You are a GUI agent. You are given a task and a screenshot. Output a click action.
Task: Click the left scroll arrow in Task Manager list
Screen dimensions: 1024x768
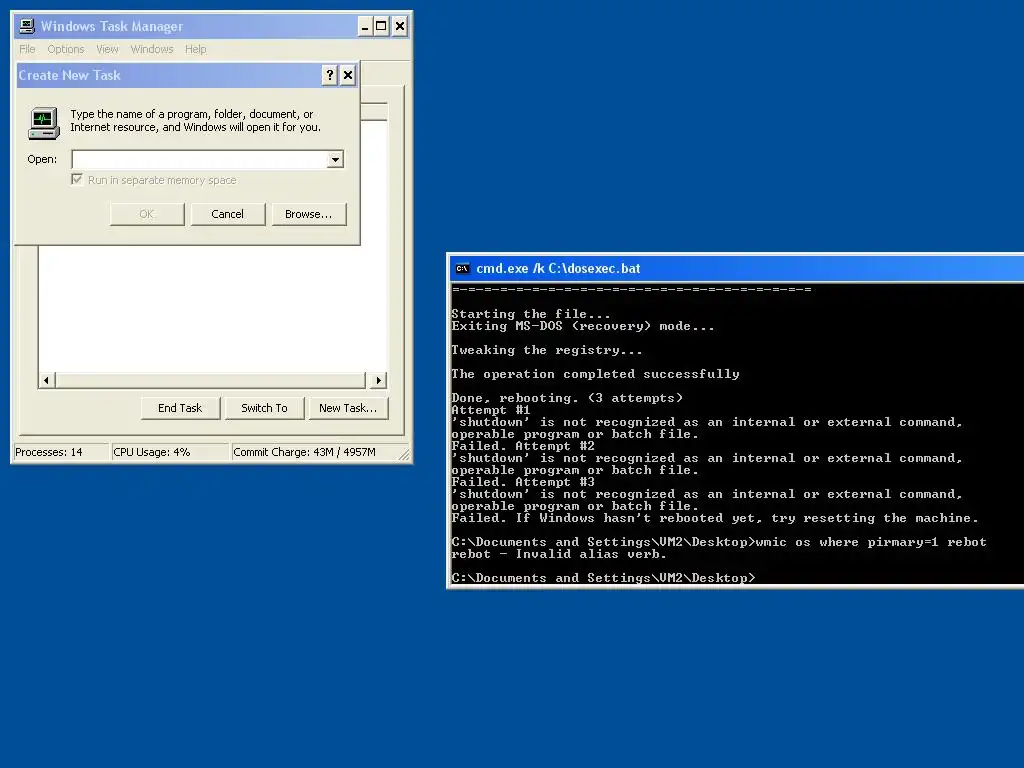point(46,380)
